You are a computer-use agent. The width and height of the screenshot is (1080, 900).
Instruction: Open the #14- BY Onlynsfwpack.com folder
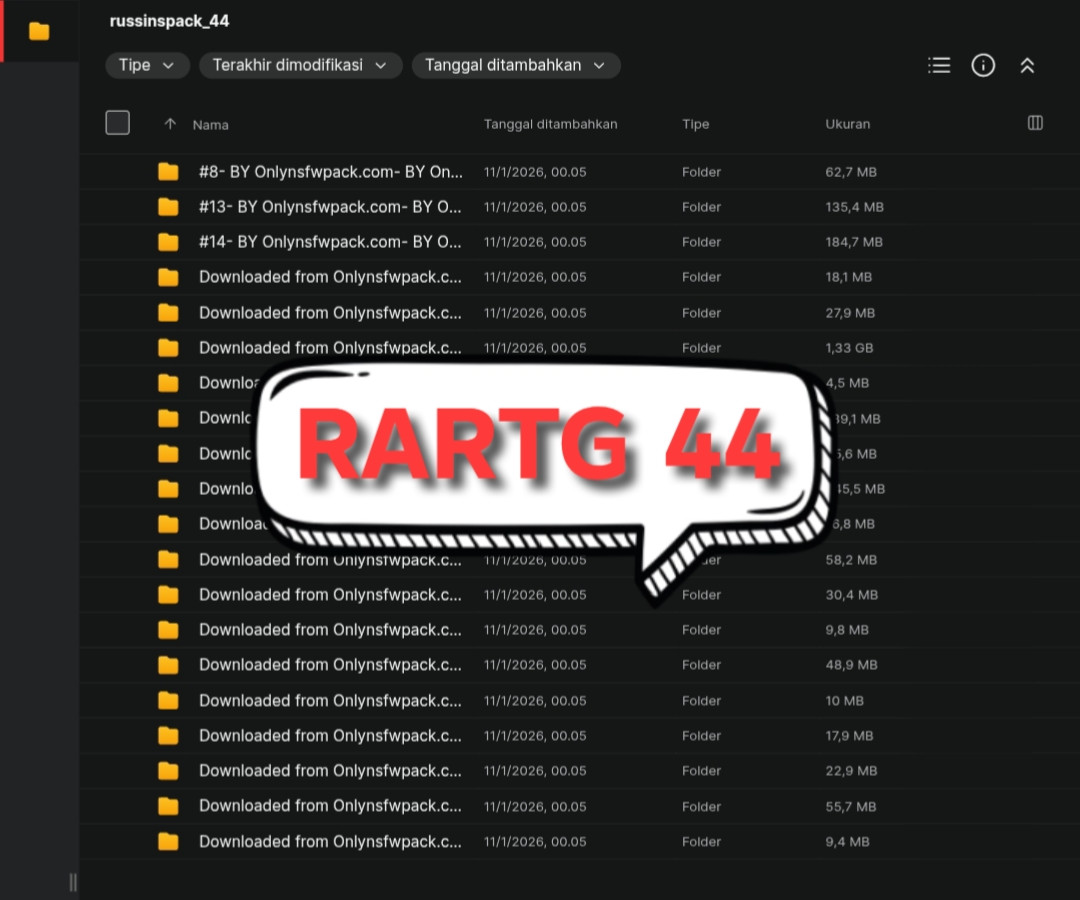pyautogui.click(x=330, y=242)
